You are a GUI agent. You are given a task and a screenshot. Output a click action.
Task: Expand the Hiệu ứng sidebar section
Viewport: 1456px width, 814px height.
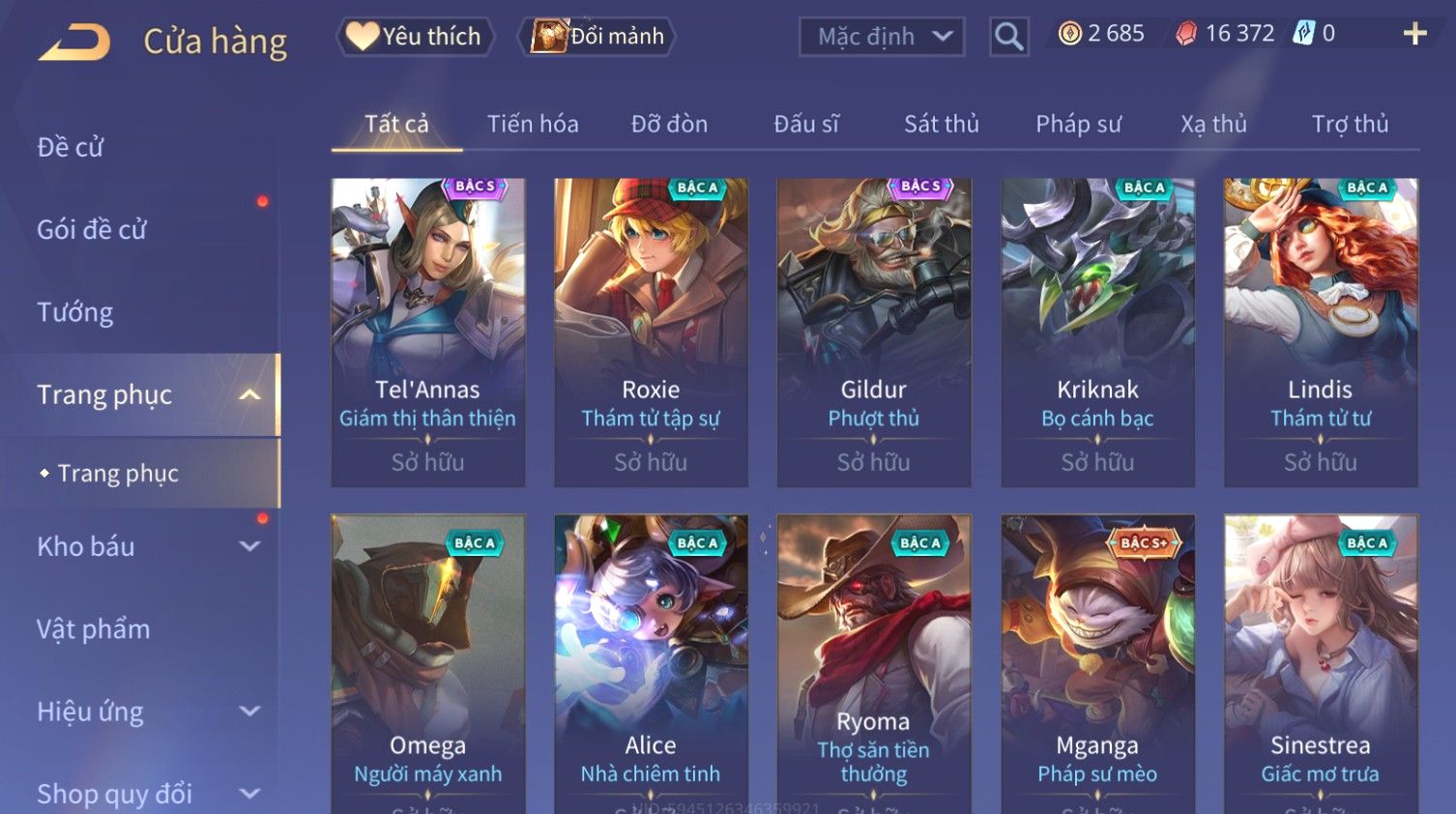tap(249, 712)
